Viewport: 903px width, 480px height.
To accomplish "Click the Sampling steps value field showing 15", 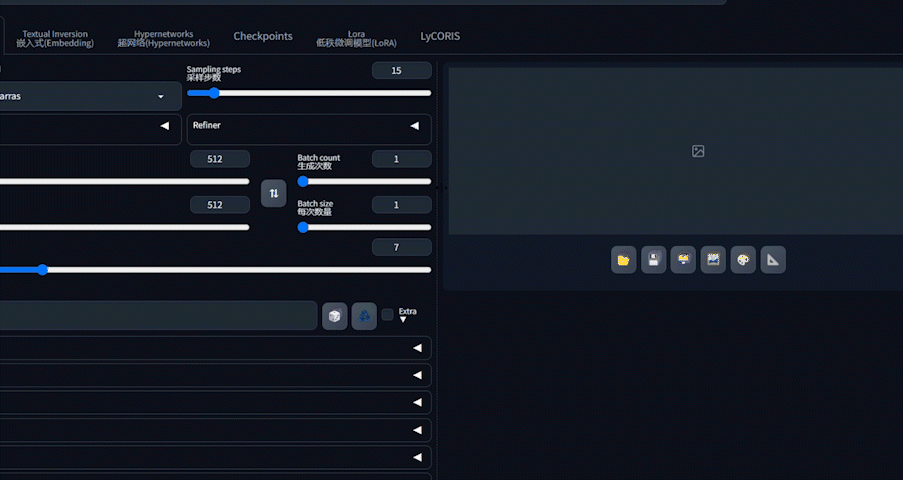I will point(401,70).
